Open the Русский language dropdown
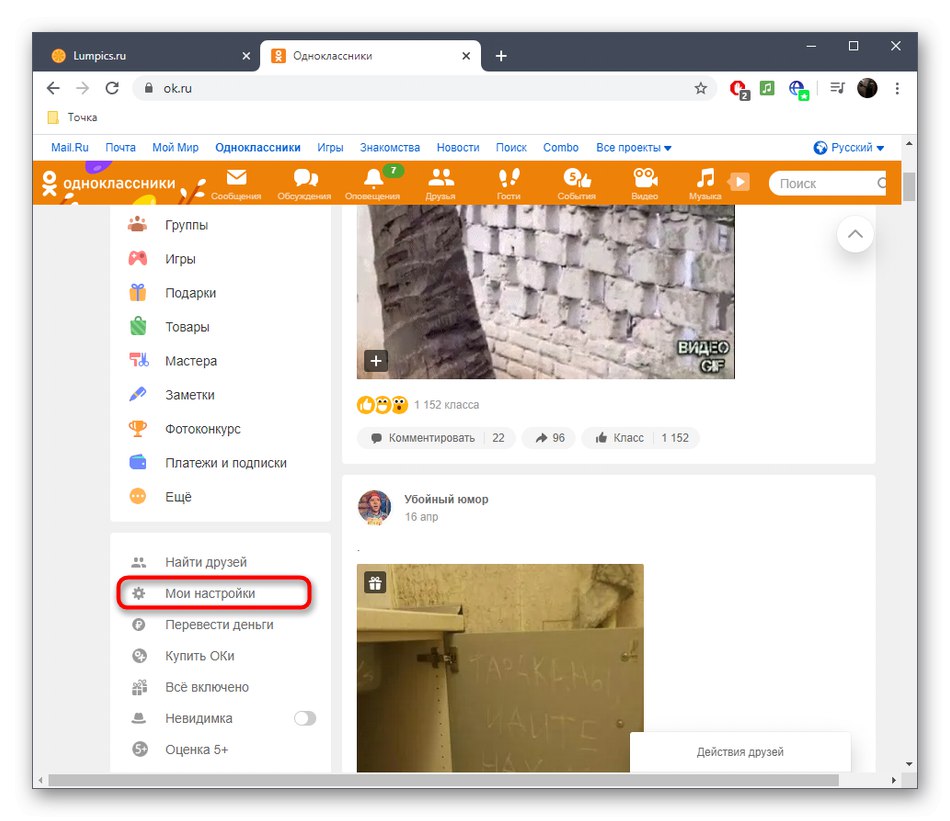This screenshot has height=821, width=950. pos(848,147)
